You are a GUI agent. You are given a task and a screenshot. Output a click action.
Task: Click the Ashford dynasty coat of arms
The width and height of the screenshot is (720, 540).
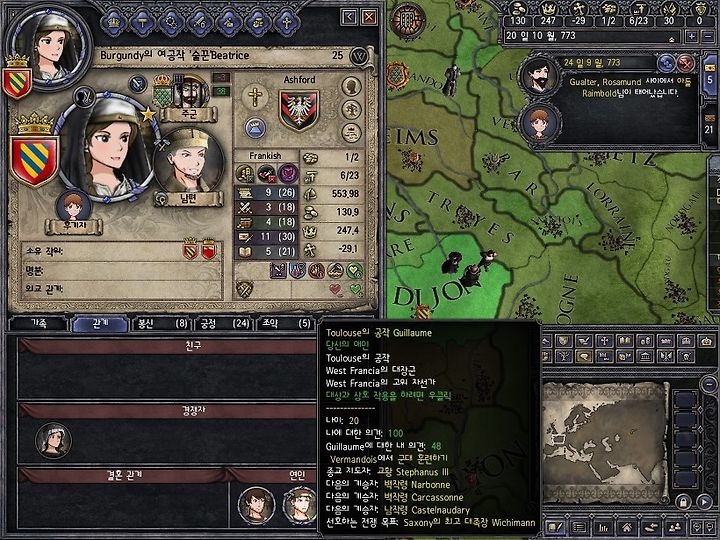pos(299,109)
